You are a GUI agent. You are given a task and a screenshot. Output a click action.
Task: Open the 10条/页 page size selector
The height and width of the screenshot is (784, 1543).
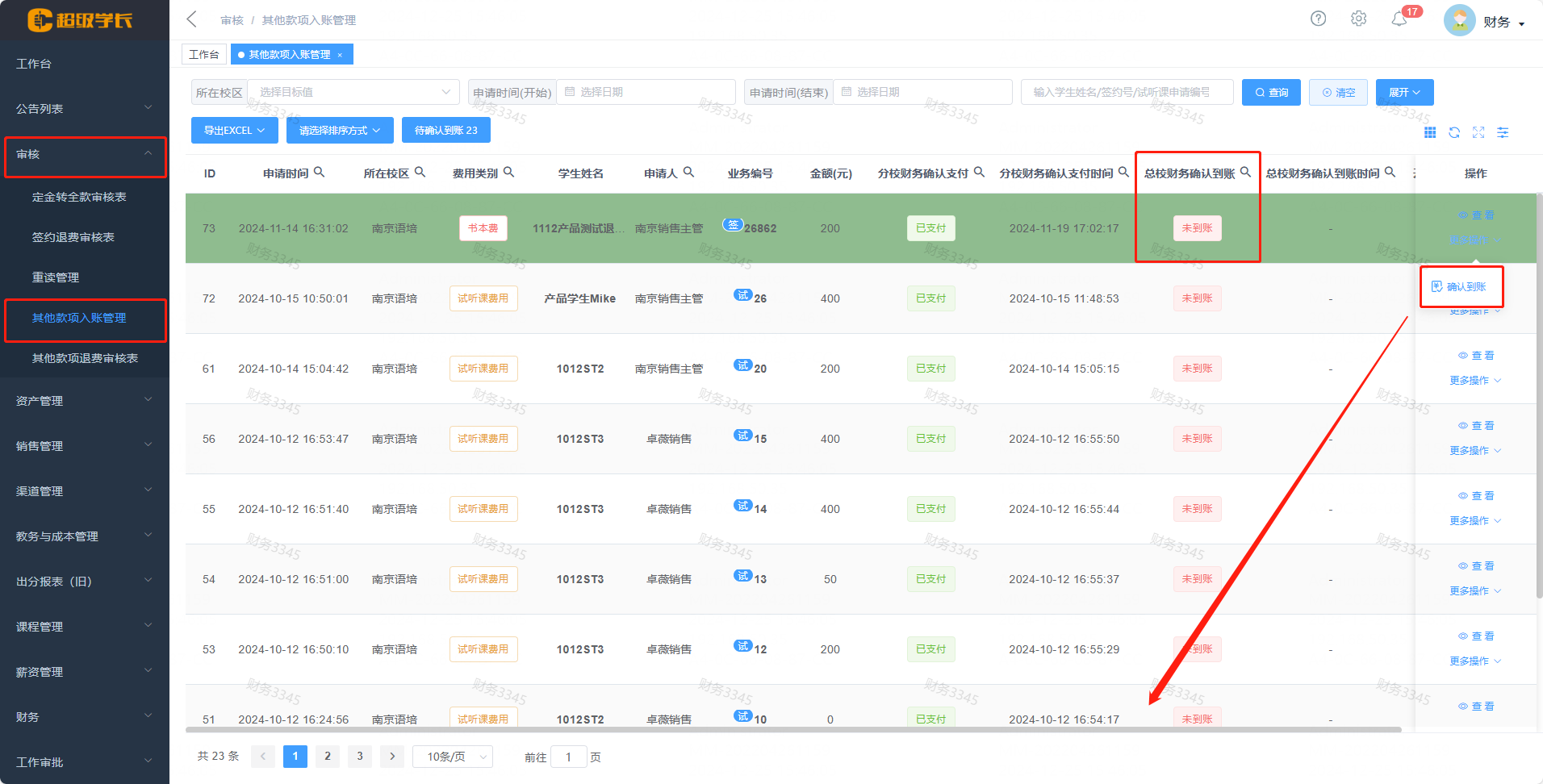453,757
